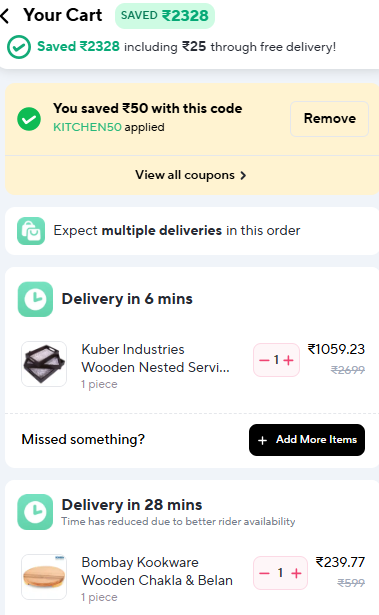Increase Kuber Industries tray quantity with plus

tap(288, 360)
